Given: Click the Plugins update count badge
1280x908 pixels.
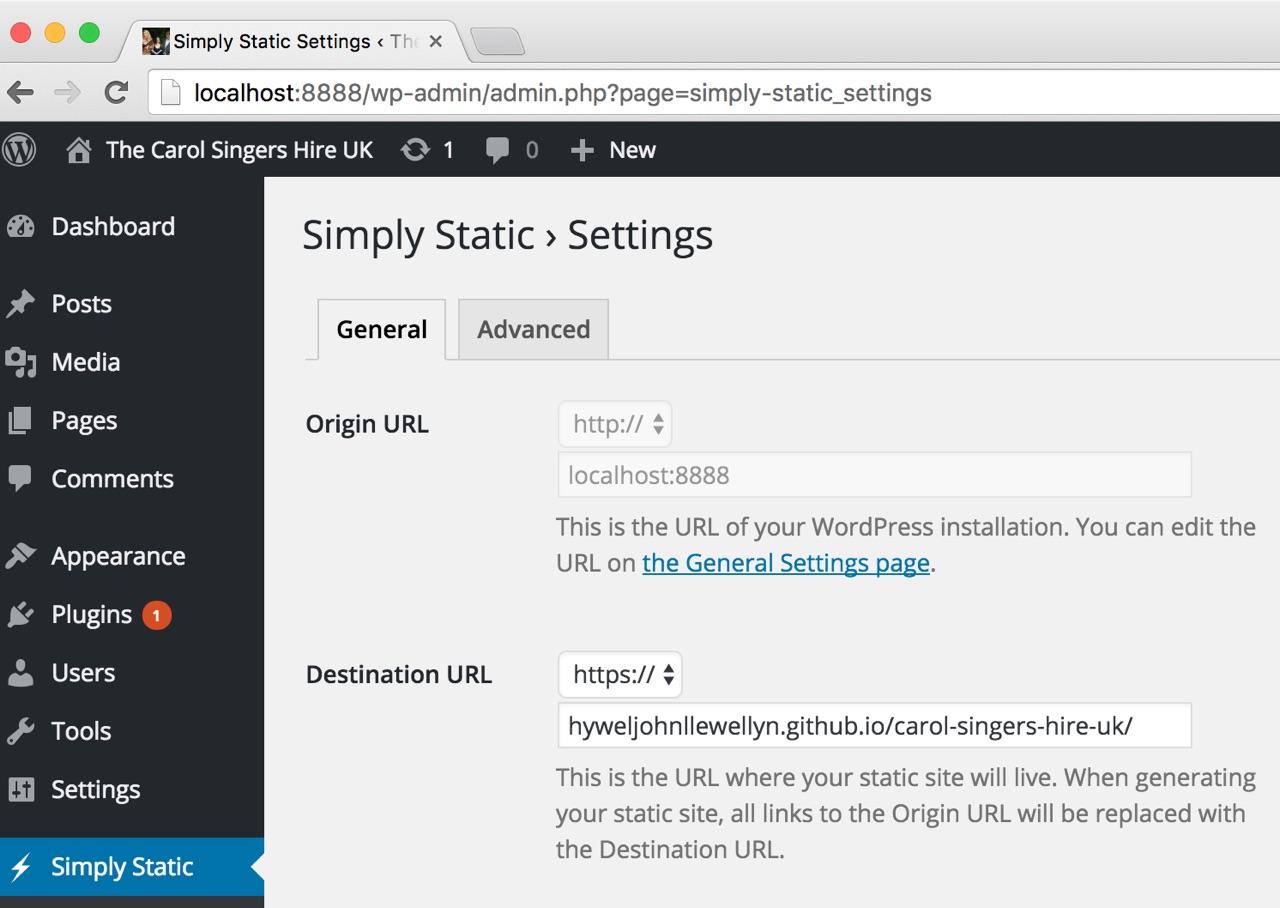Looking at the screenshot, I should [157, 615].
